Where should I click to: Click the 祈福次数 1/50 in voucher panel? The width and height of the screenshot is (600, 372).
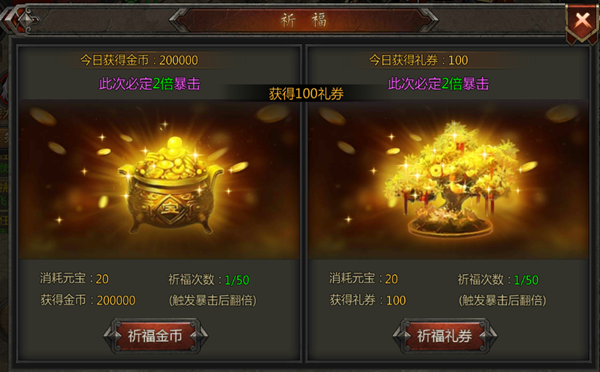click(498, 280)
